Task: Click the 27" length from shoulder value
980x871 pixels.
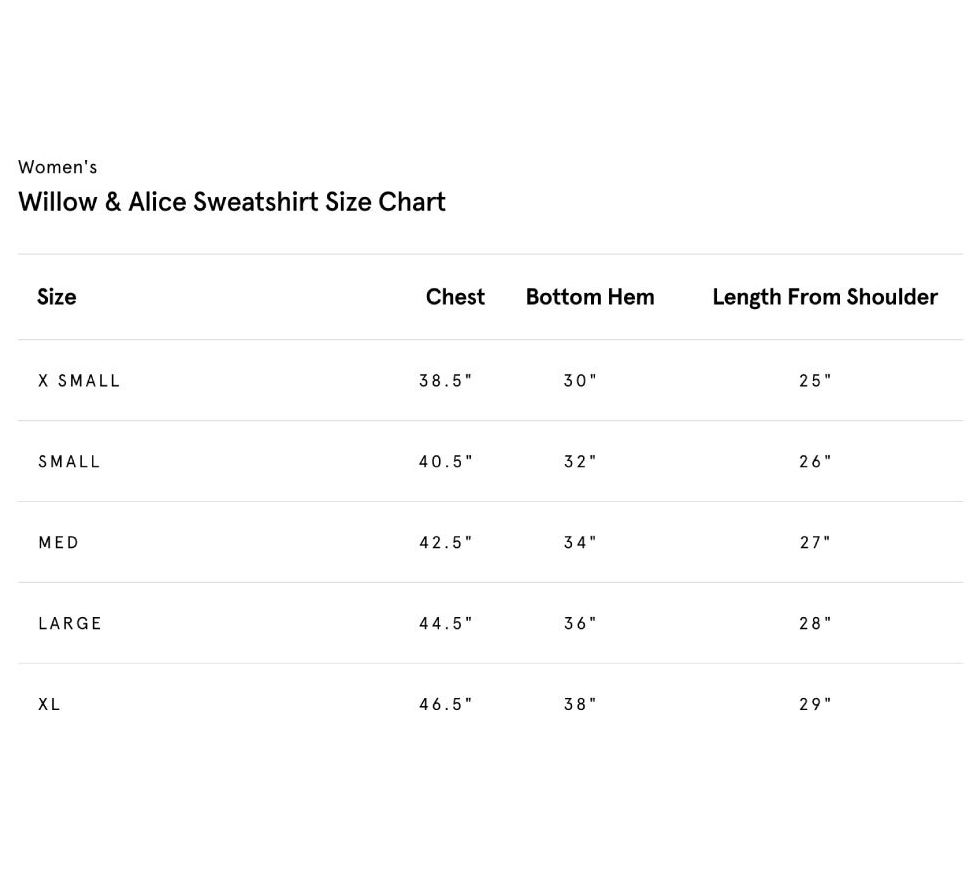Action: coord(815,543)
